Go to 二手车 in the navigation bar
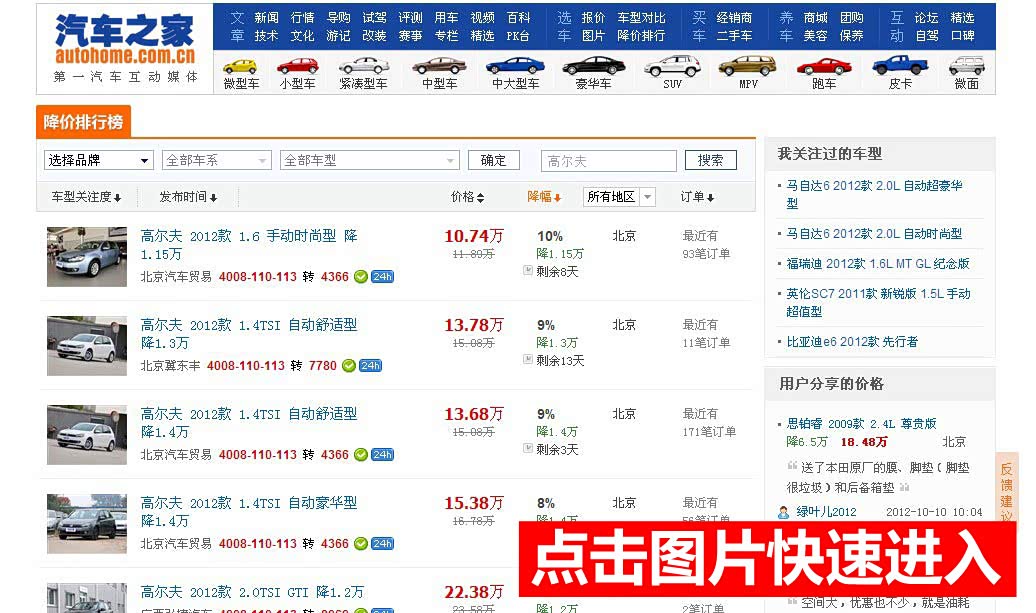Image resolution: width=1036 pixels, height=613 pixels. (x=735, y=36)
